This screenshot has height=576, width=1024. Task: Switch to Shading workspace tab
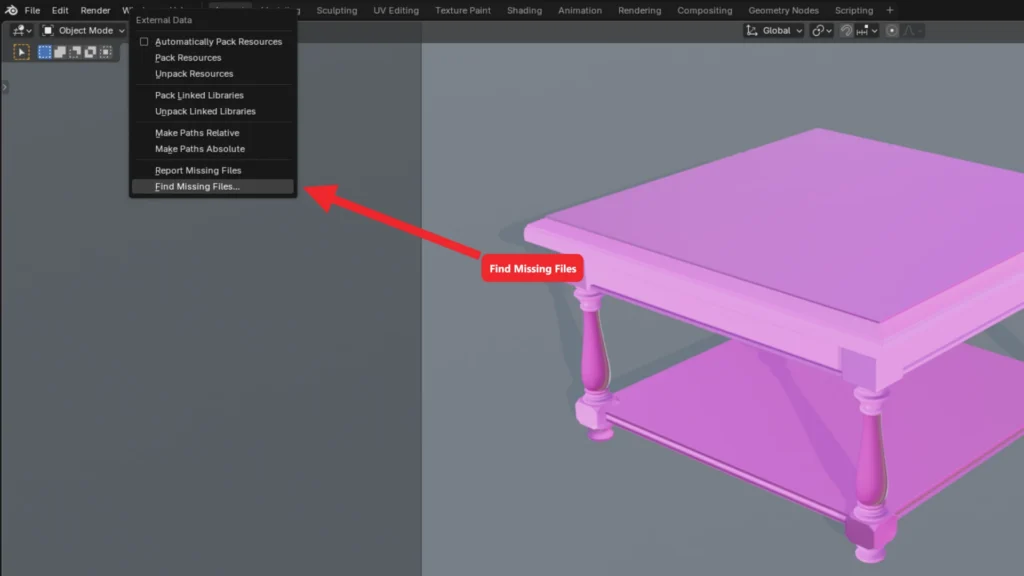(x=524, y=10)
